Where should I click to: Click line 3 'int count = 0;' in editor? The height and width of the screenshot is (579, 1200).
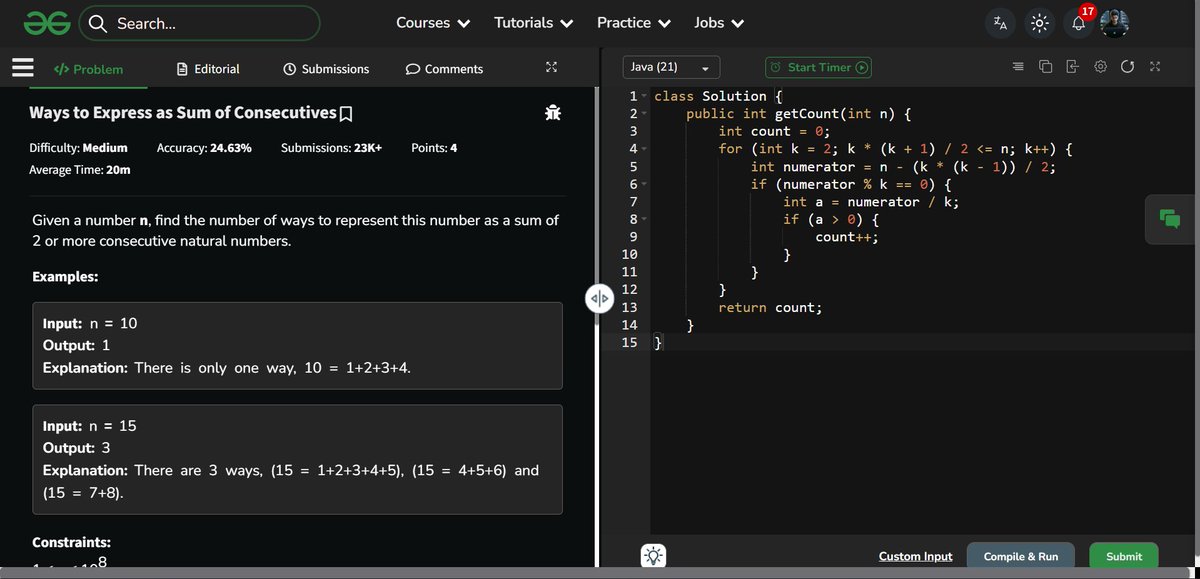click(774, 131)
